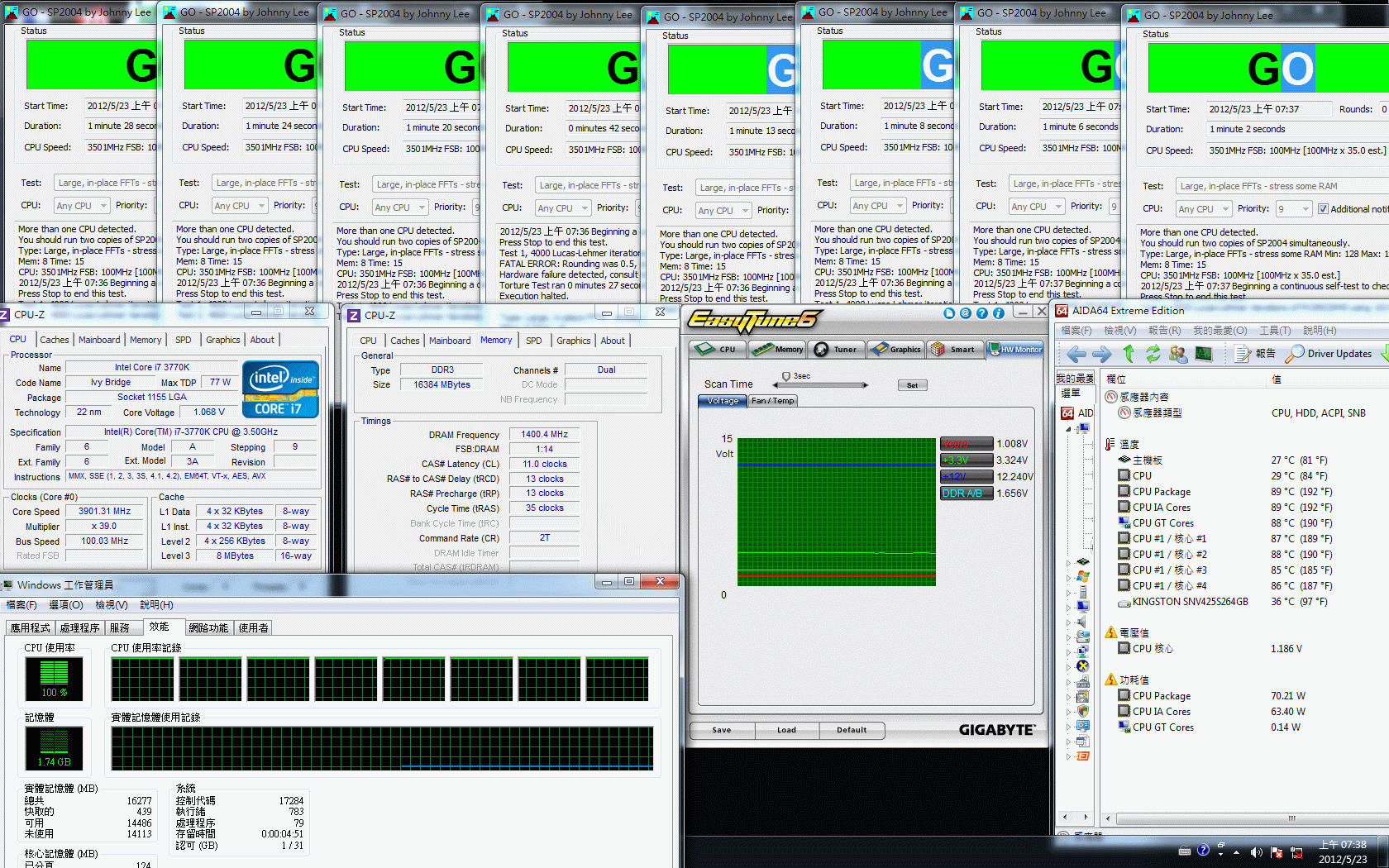This screenshot has height=868, width=1389.
Task: Select the DirectX icon in AIDA64 tree
Action: [x=1083, y=666]
